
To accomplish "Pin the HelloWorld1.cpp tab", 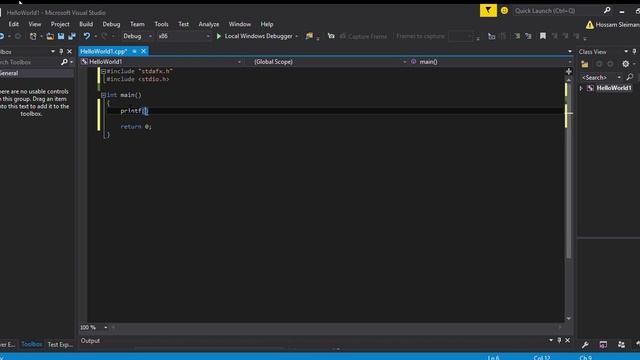I will tap(134, 51).
